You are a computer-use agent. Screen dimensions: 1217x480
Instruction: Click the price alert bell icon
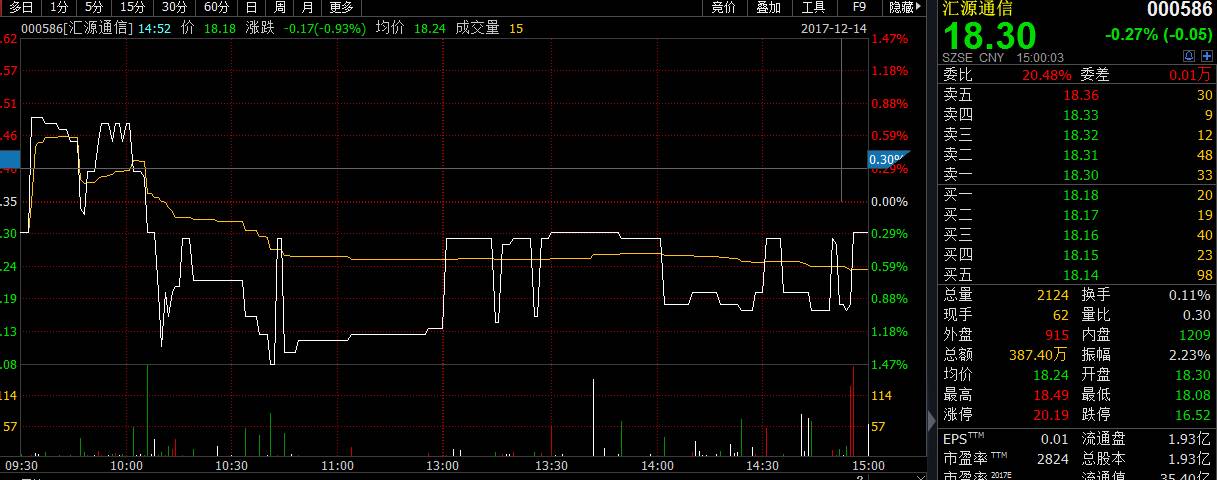pyautogui.click(x=1188, y=57)
